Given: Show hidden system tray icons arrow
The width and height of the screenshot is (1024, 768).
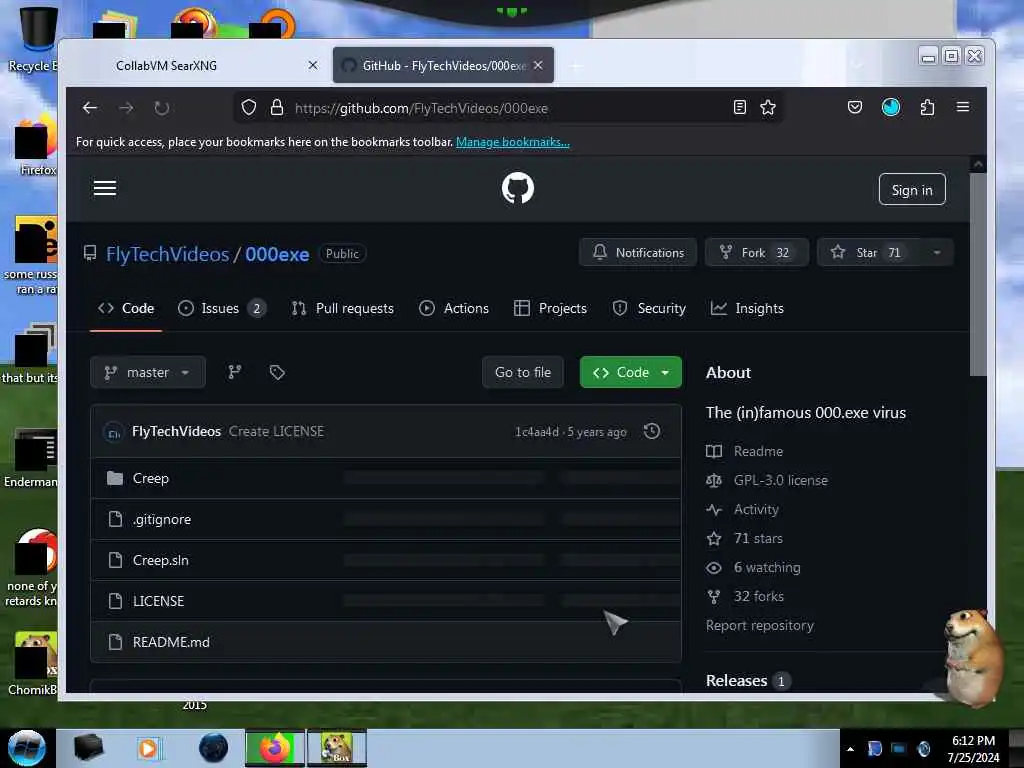Looking at the screenshot, I should (850, 749).
